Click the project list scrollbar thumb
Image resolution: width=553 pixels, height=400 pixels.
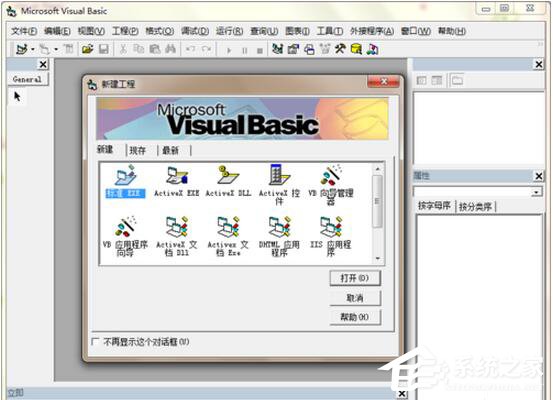[377, 201]
